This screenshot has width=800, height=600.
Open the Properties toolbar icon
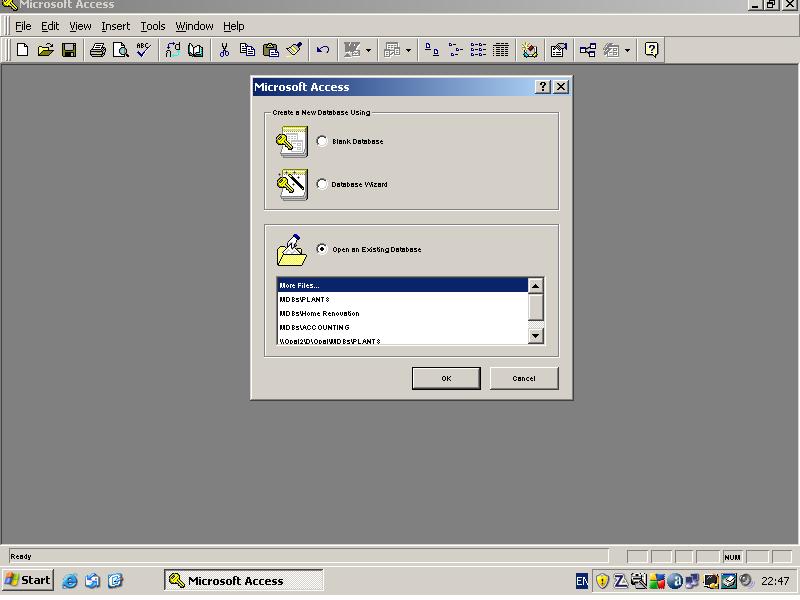559,50
